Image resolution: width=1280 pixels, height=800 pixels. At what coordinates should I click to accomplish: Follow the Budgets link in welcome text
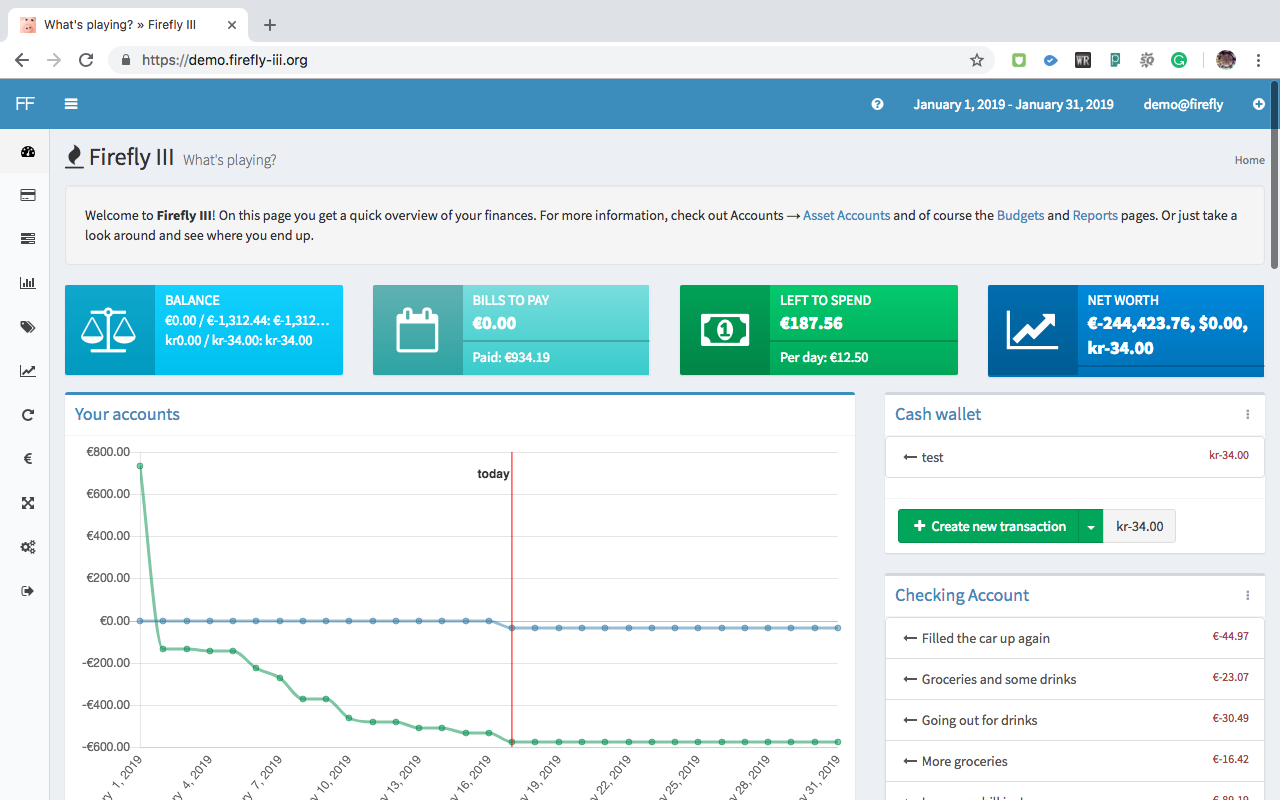click(1020, 215)
